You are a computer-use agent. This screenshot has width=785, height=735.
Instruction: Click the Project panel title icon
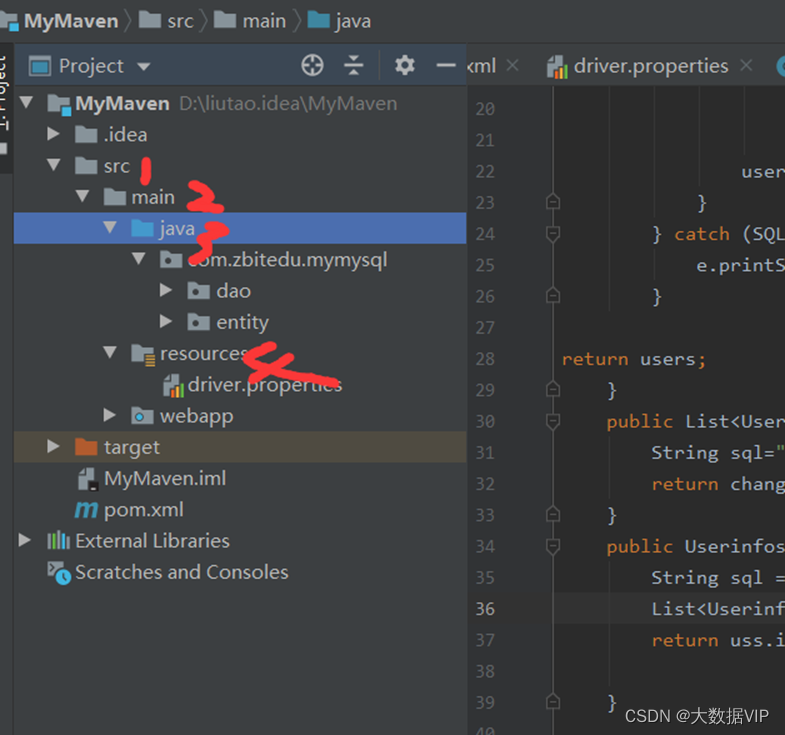point(40,66)
